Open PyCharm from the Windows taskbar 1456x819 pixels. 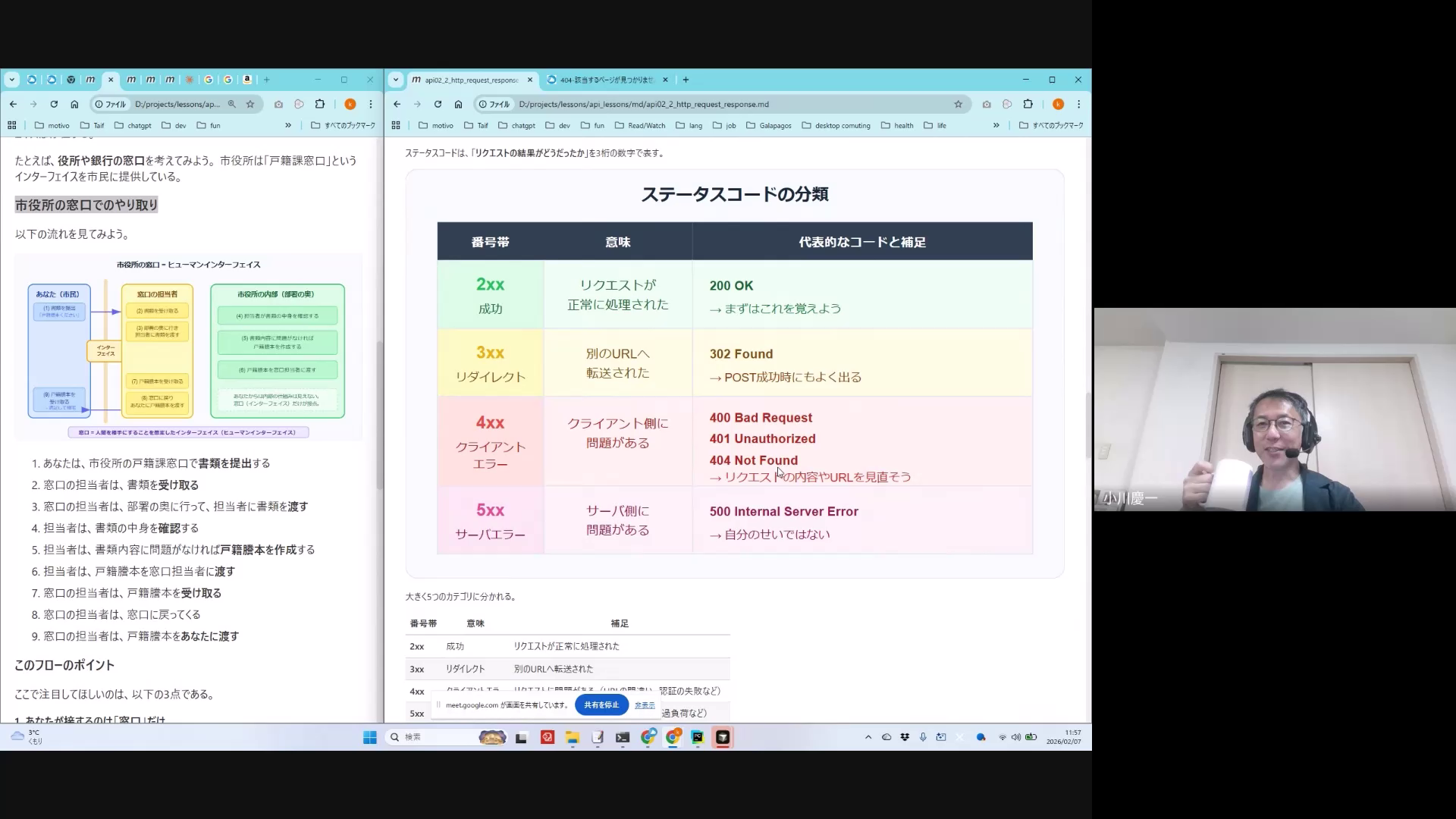point(698,737)
